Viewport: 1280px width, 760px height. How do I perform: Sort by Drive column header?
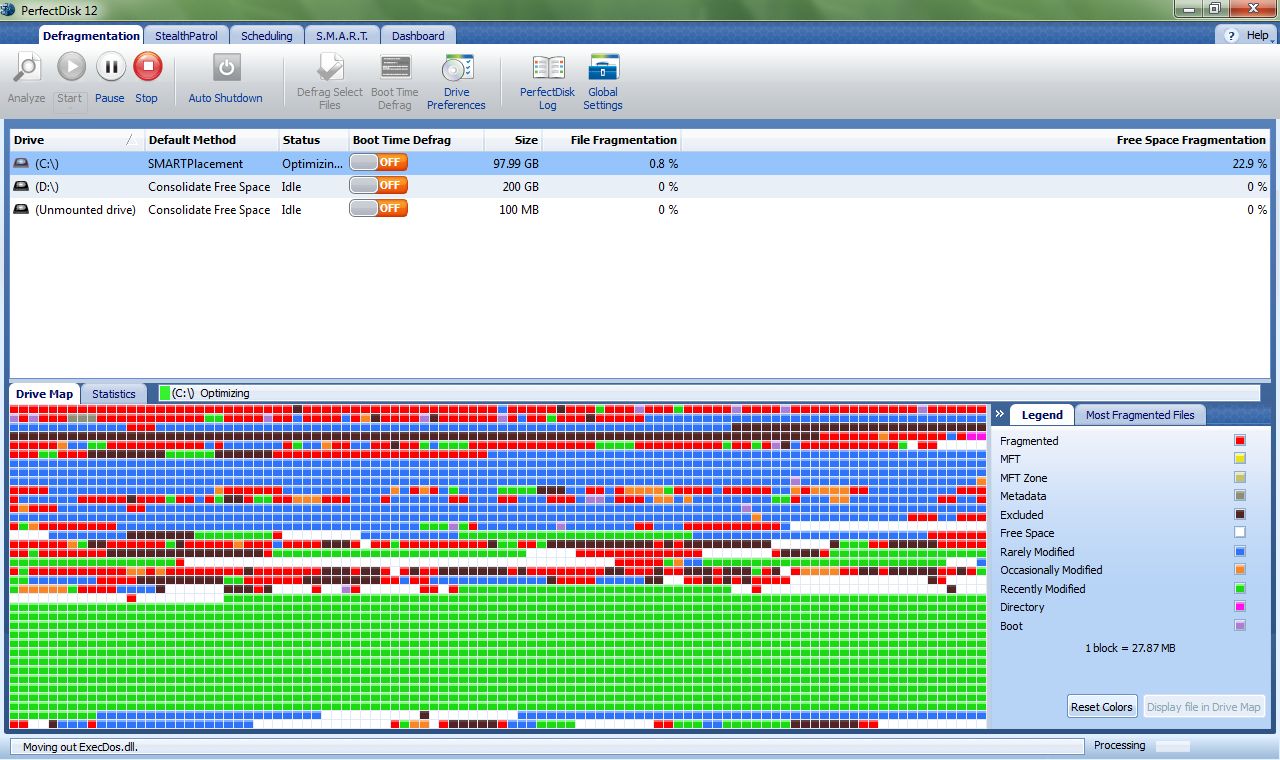(76, 140)
